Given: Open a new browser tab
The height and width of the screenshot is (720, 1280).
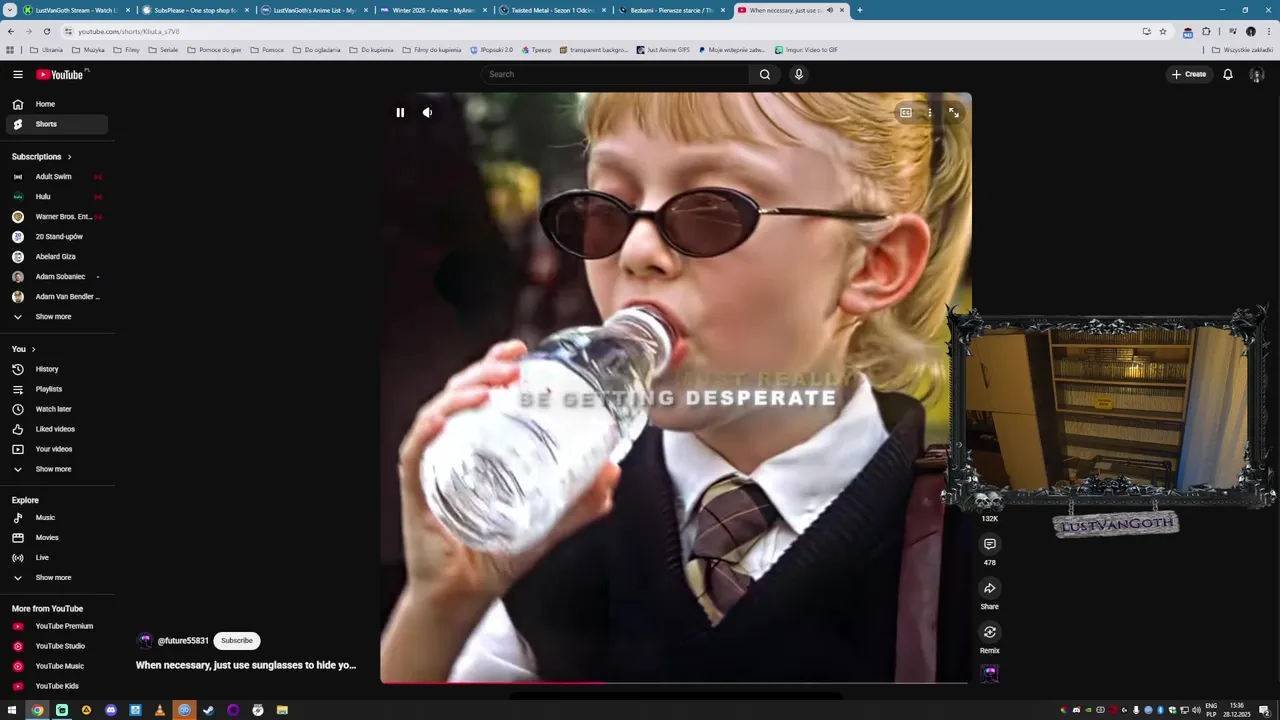Looking at the screenshot, I should click(860, 10).
